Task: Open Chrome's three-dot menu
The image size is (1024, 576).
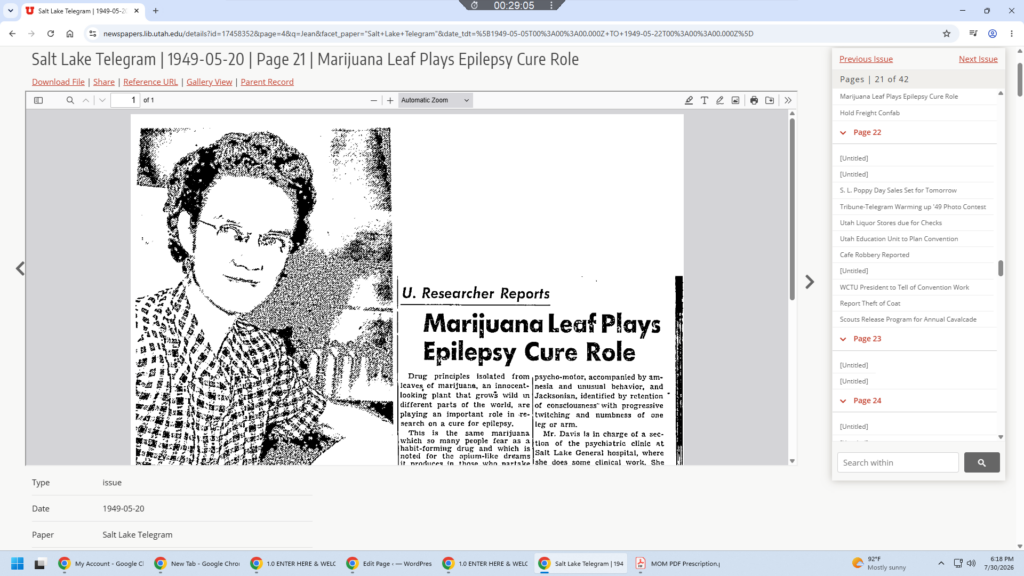Action: [1012, 33]
